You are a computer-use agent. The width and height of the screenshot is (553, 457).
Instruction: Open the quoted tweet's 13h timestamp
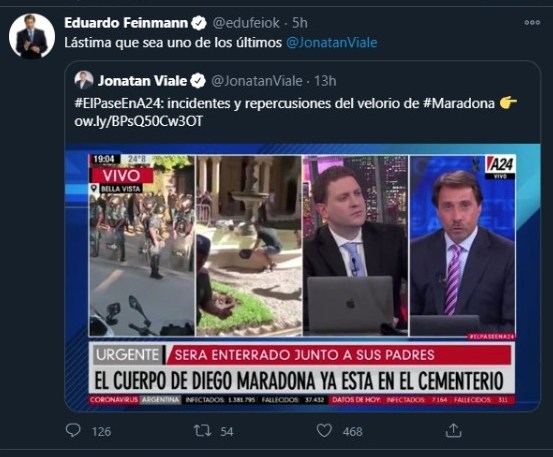325,81
